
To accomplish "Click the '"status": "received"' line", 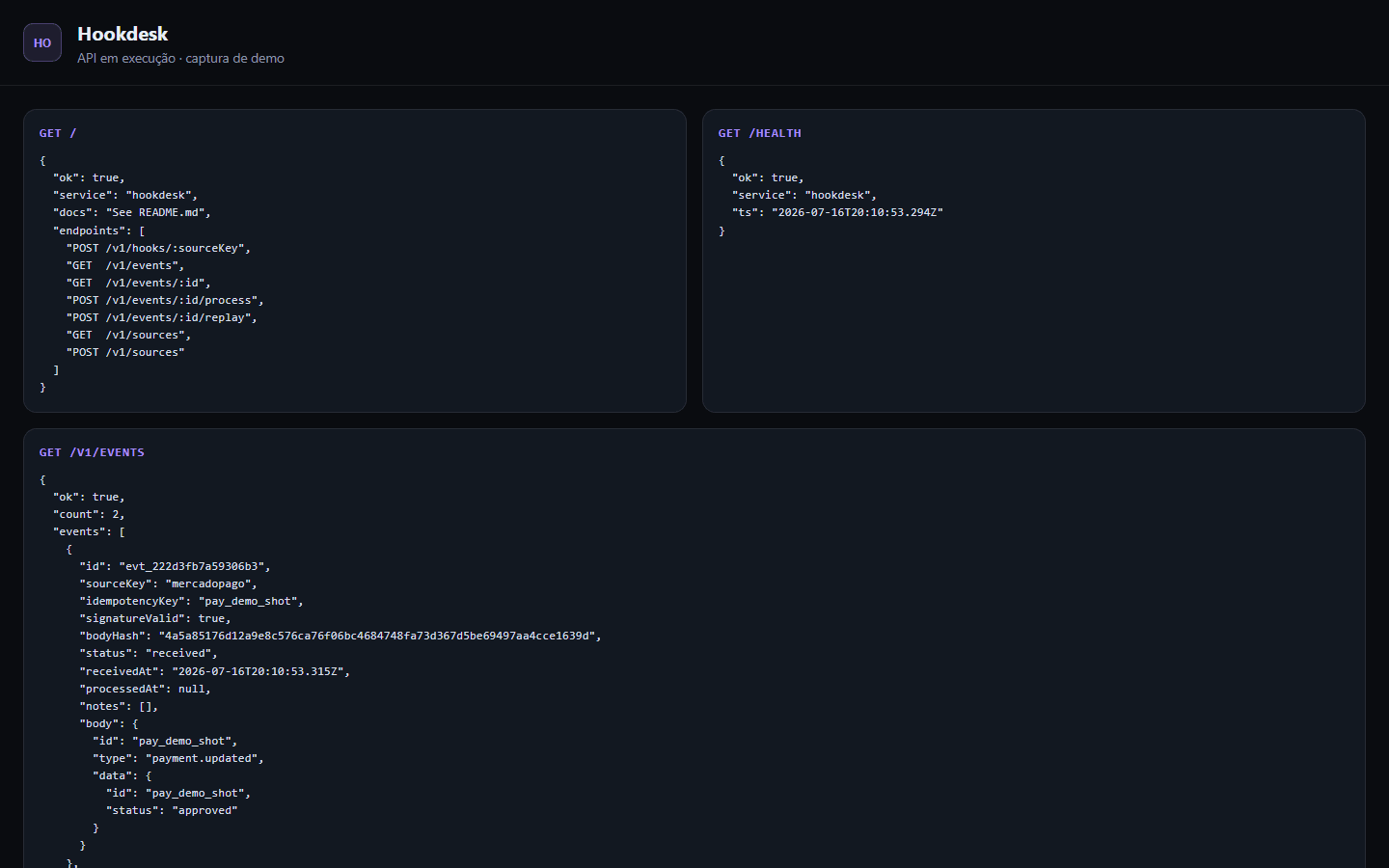I will pyautogui.click(x=149, y=653).
